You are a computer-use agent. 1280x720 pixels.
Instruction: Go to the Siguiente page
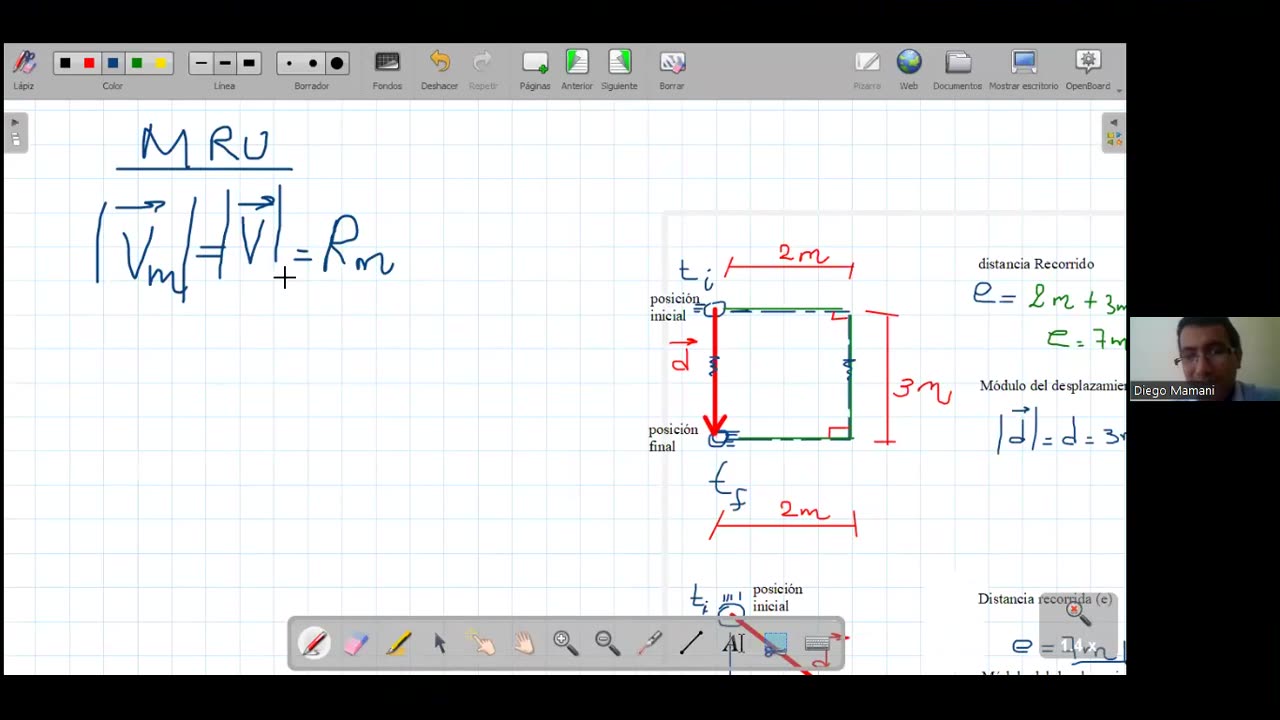pos(619,69)
